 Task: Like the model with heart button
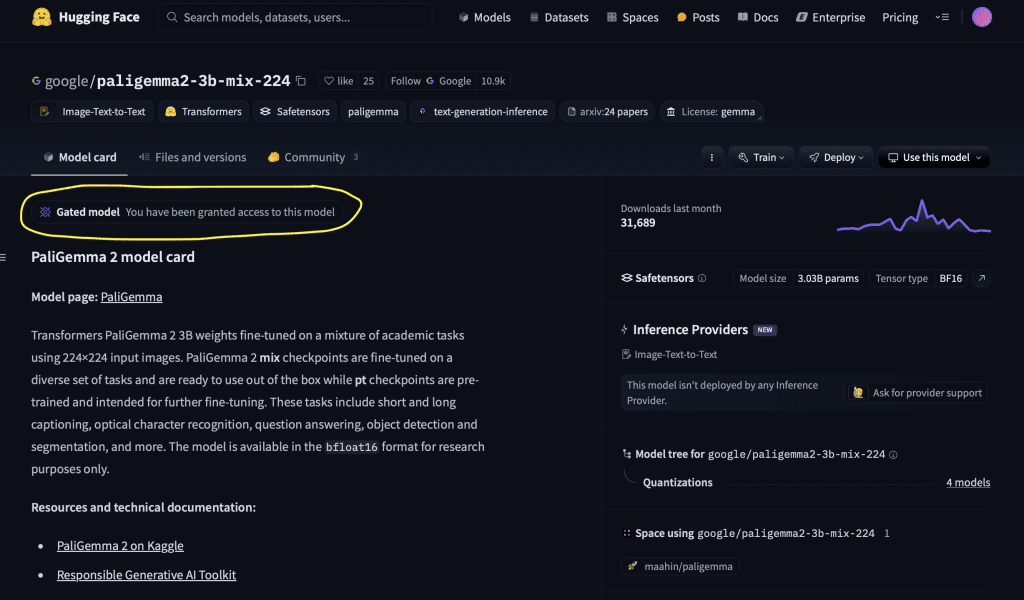pyautogui.click(x=338, y=81)
